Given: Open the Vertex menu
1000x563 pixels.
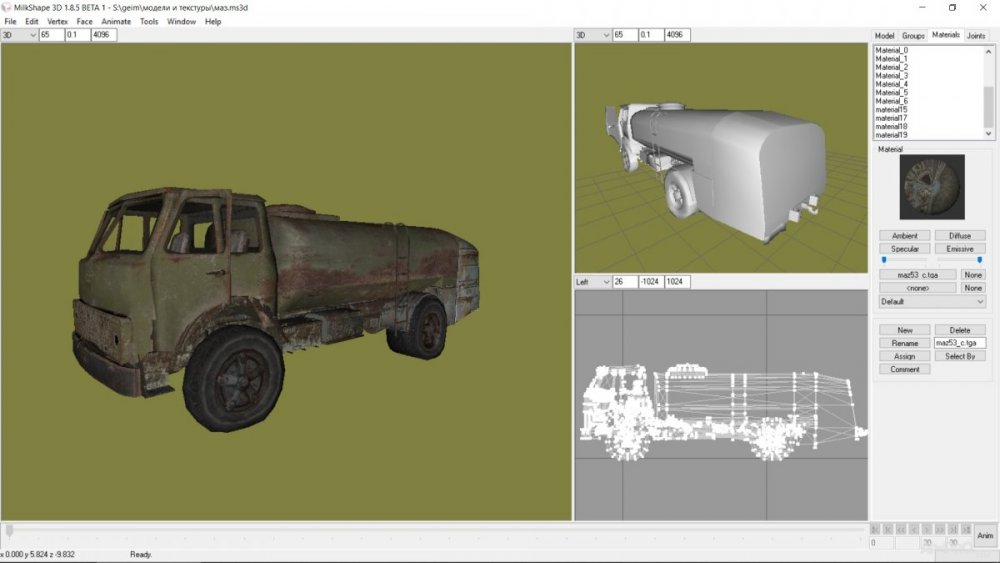Looking at the screenshot, I should (57, 21).
